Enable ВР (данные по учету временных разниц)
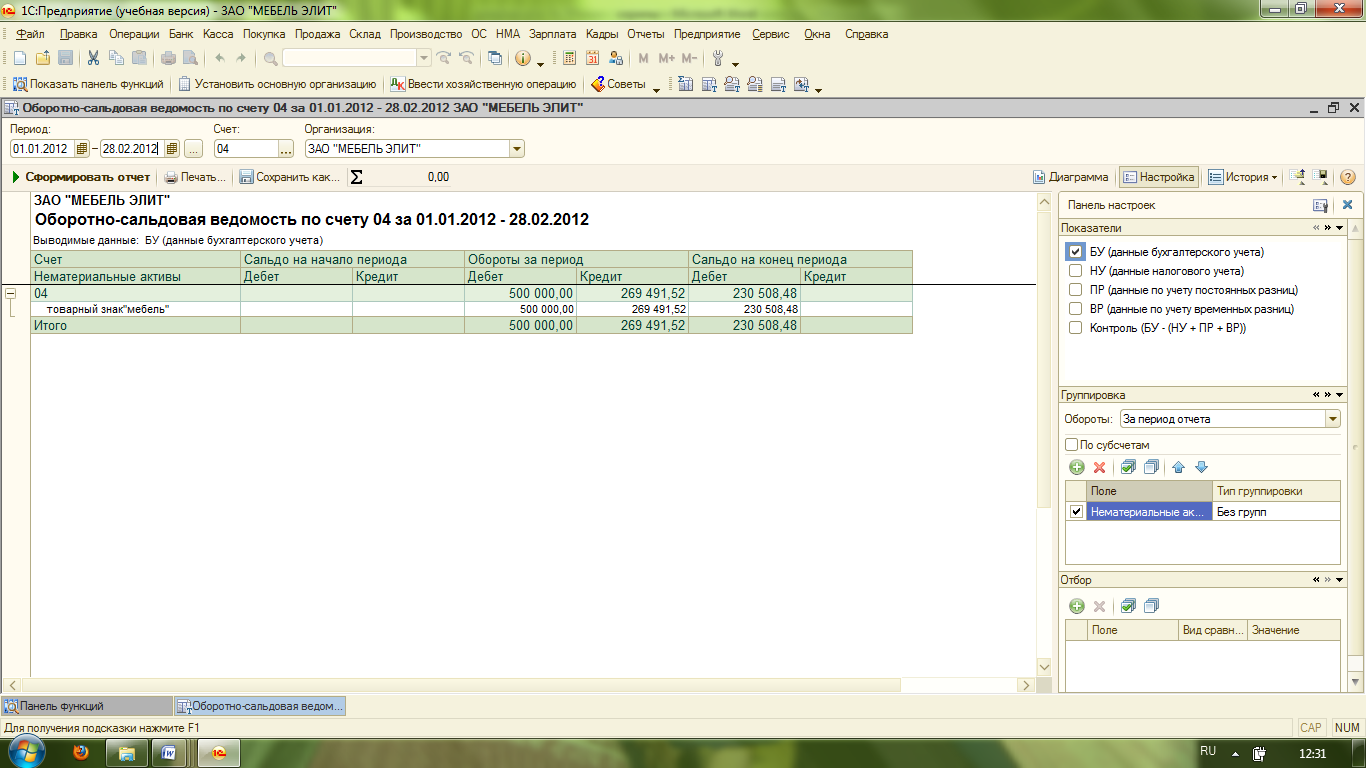This screenshot has width=1366, height=768. pos(1075,309)
